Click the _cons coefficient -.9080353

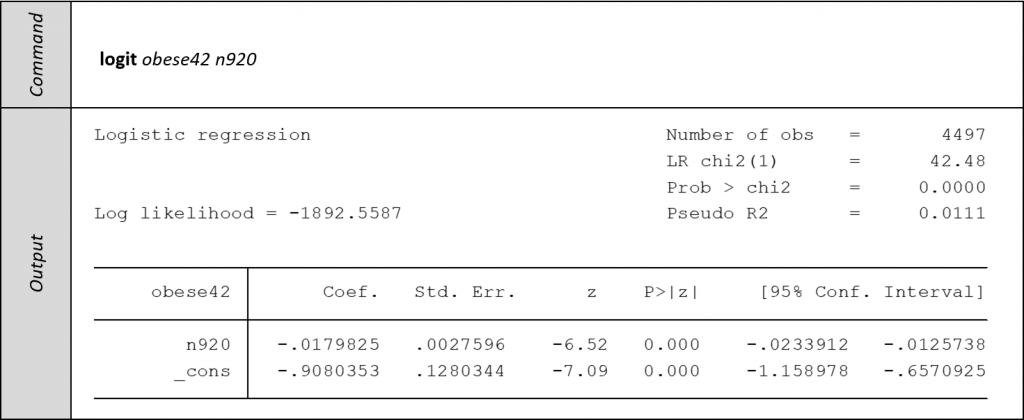coord(328,371)
